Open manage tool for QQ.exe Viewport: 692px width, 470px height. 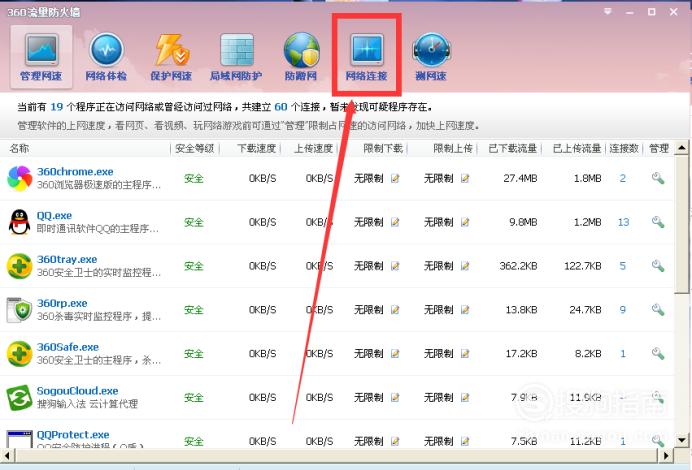[658, 222]
